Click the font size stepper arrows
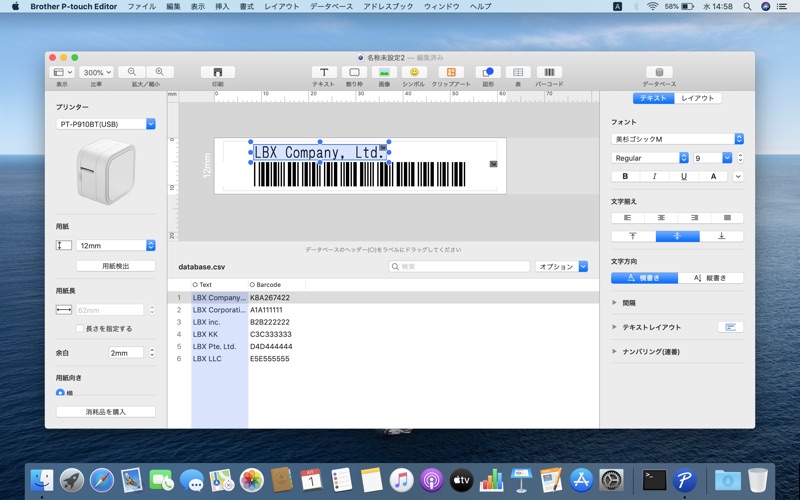The height and width of the screenshot is (500, 800). click(x=740, y=158)
